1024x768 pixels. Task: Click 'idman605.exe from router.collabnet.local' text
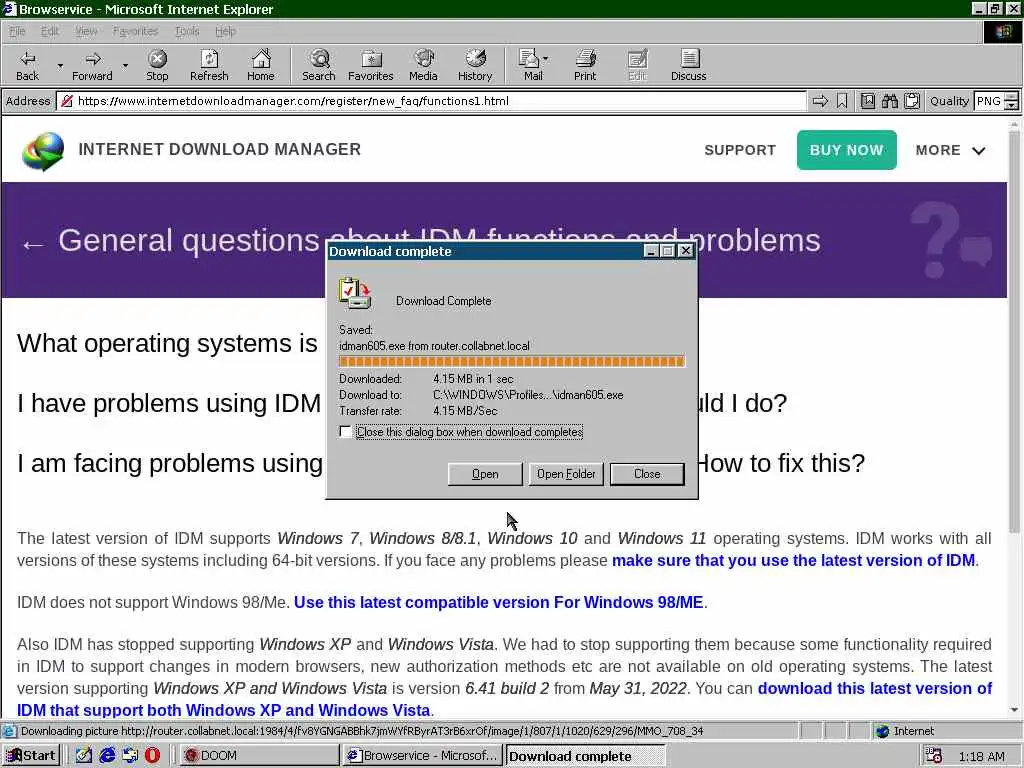(434, 346)
